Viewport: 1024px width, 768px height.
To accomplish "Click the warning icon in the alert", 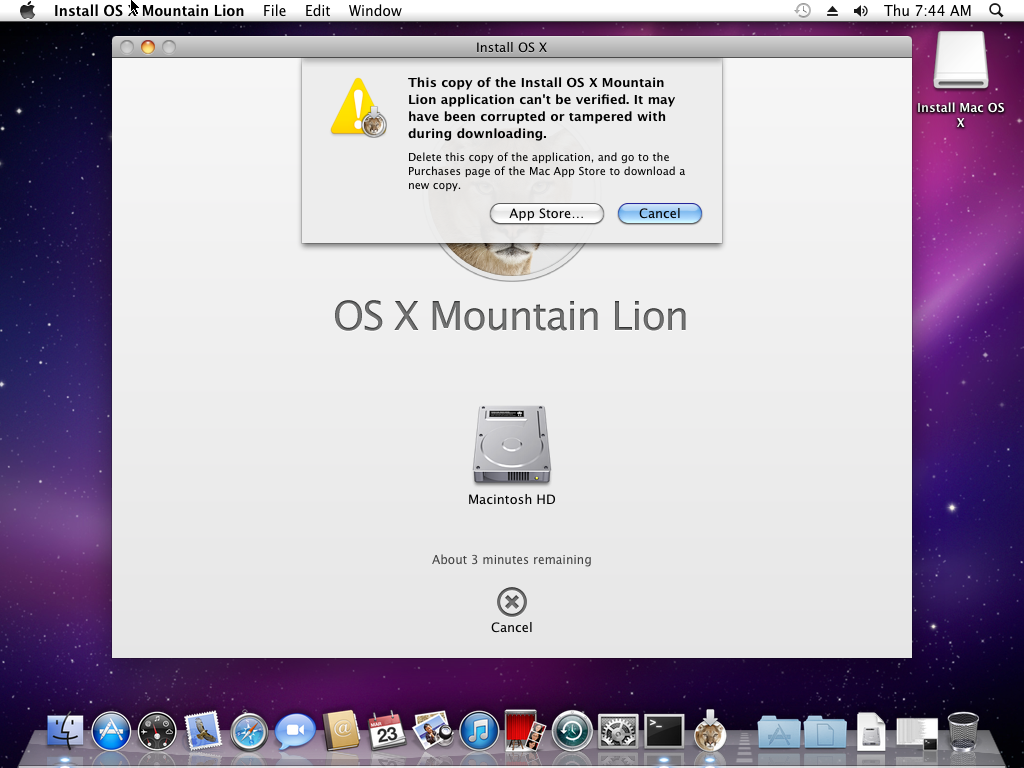I will point(359,107).
